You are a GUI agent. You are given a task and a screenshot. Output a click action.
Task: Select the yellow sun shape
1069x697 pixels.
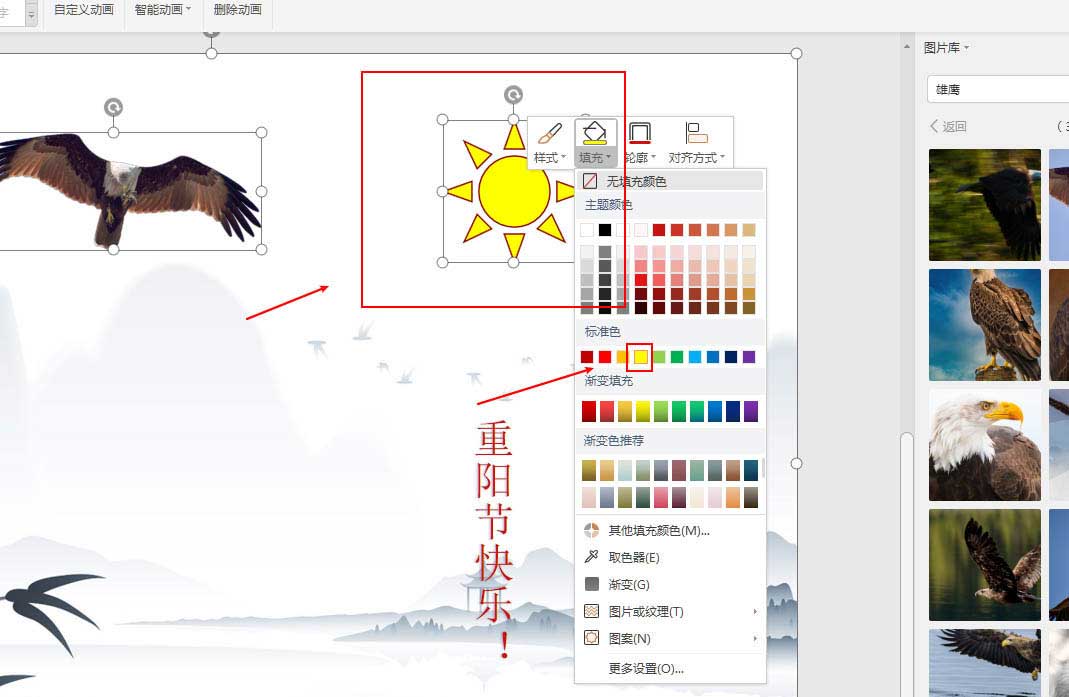point(514,192)
